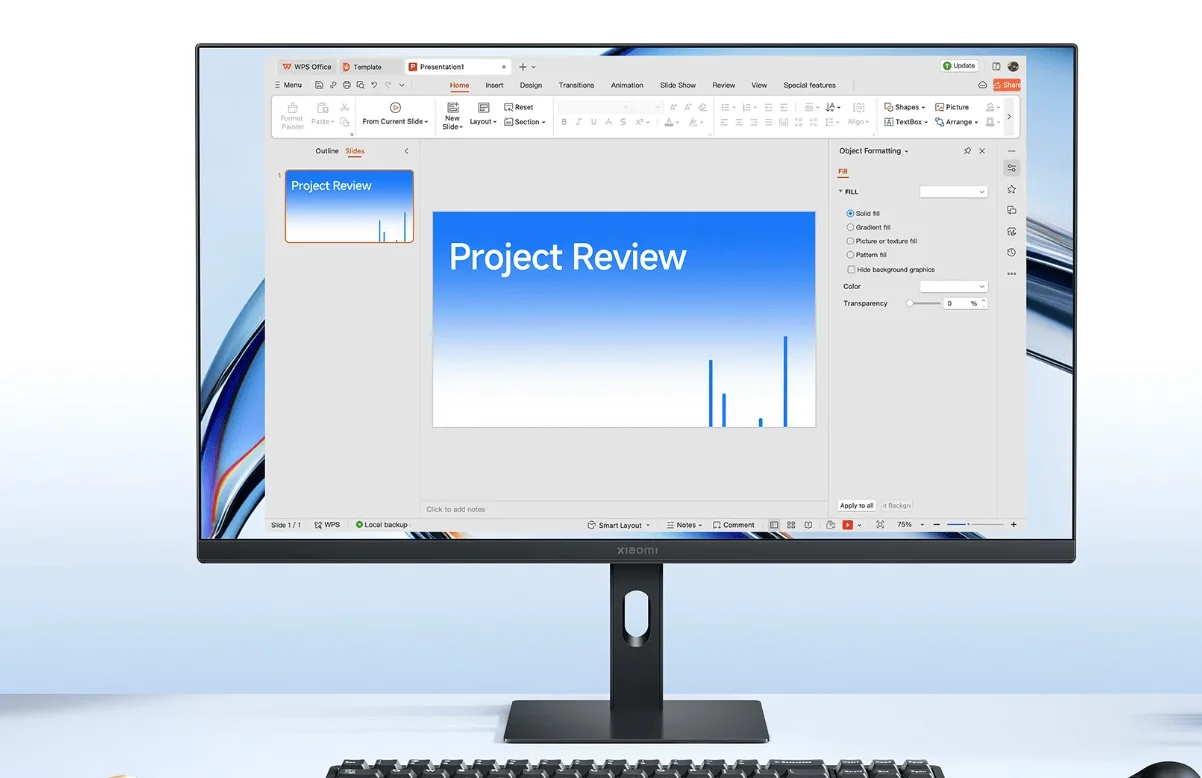The height and width of the screenshot is (778, 1202).
Task: Click the New Slide icon
Action: coord(453,107)
